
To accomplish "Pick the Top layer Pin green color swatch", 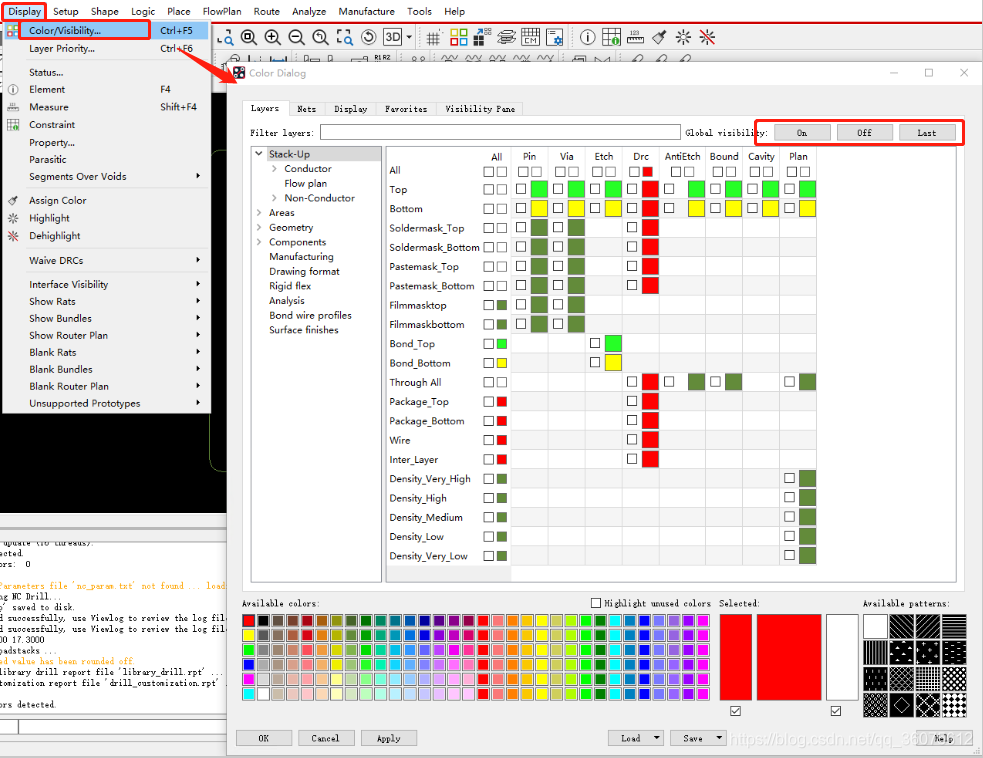I will (x=539, y=189).
